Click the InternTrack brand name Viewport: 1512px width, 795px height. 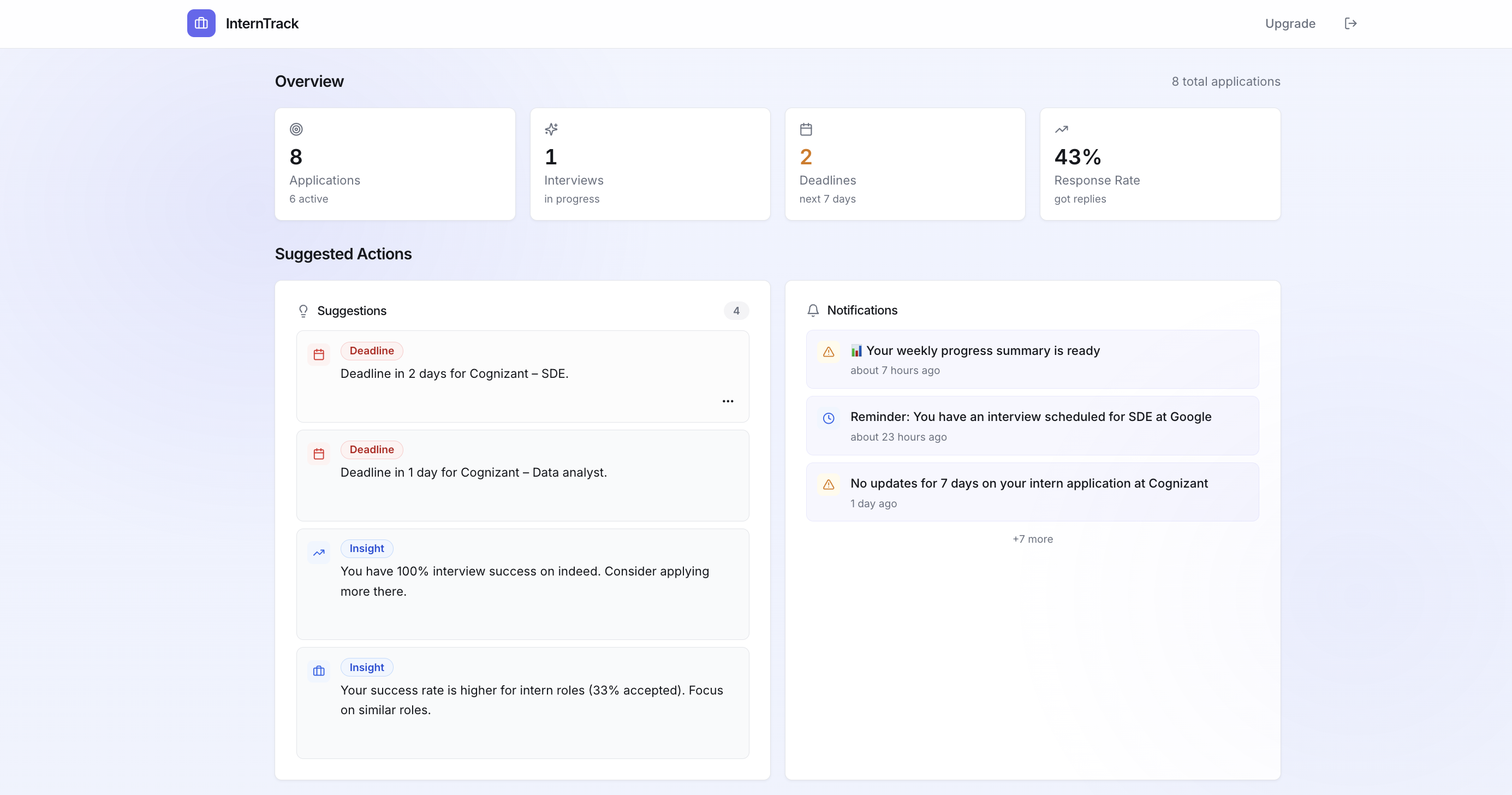[x=262, y=23]
